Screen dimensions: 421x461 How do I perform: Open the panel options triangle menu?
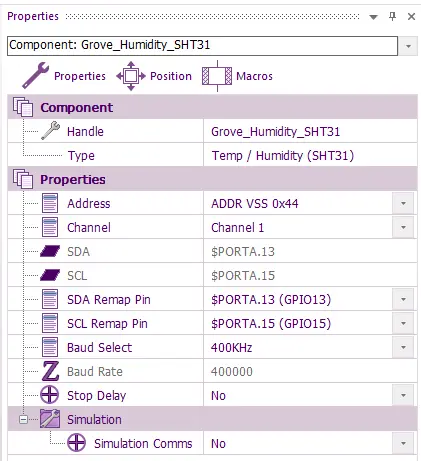click(x=373, y=17)
